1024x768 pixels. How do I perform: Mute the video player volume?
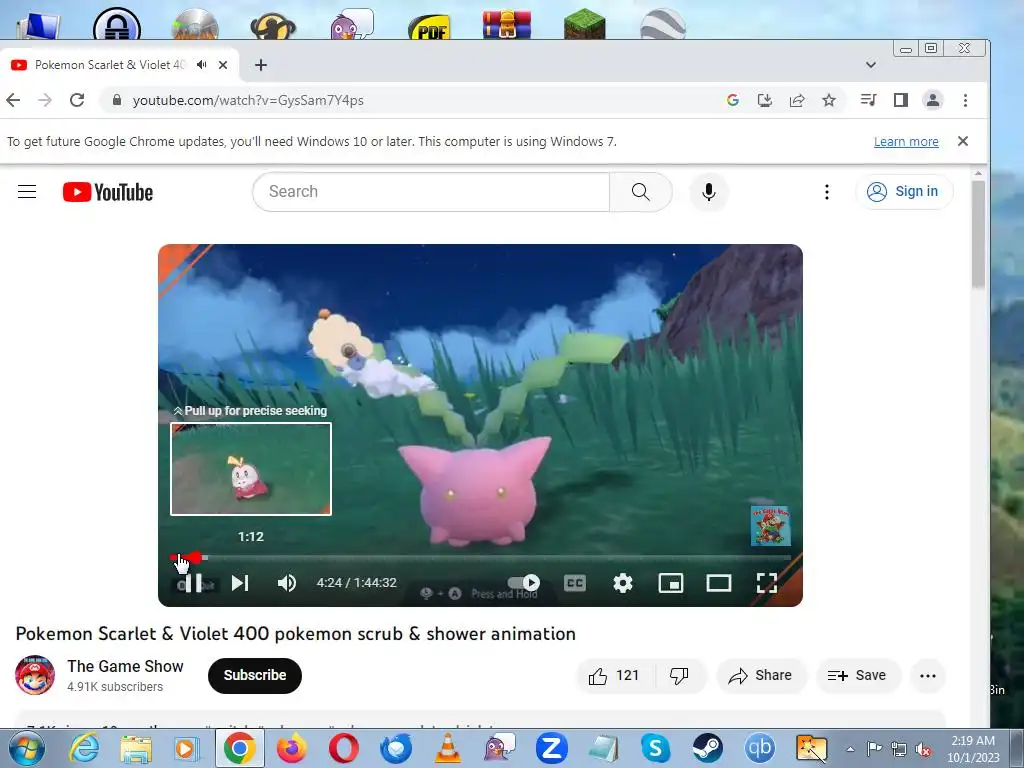pyautogui.click(x=287, y=583)
